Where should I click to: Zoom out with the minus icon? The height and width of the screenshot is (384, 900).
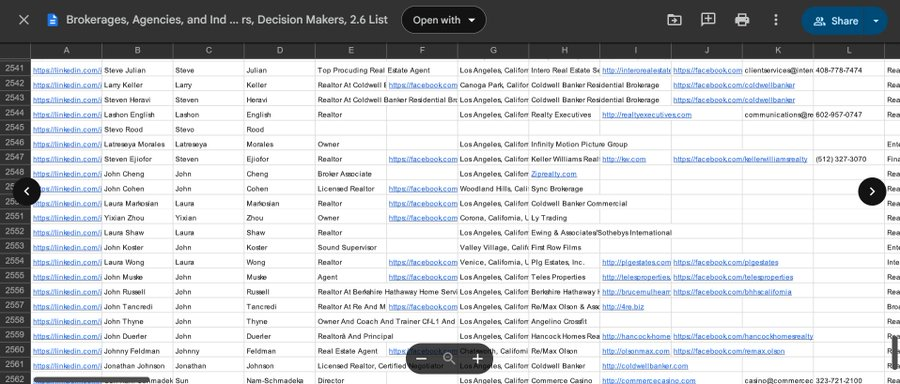[x=421, y=359]
